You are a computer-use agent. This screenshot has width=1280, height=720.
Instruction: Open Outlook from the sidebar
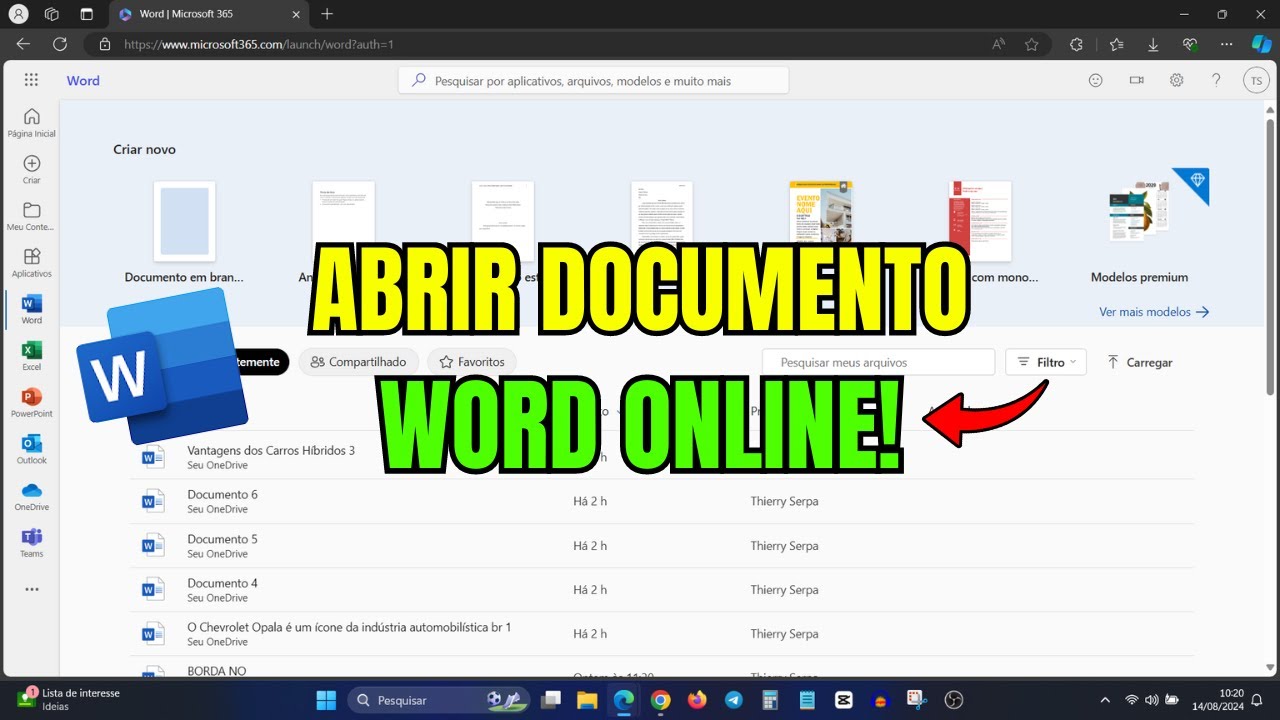coord(32,449)
